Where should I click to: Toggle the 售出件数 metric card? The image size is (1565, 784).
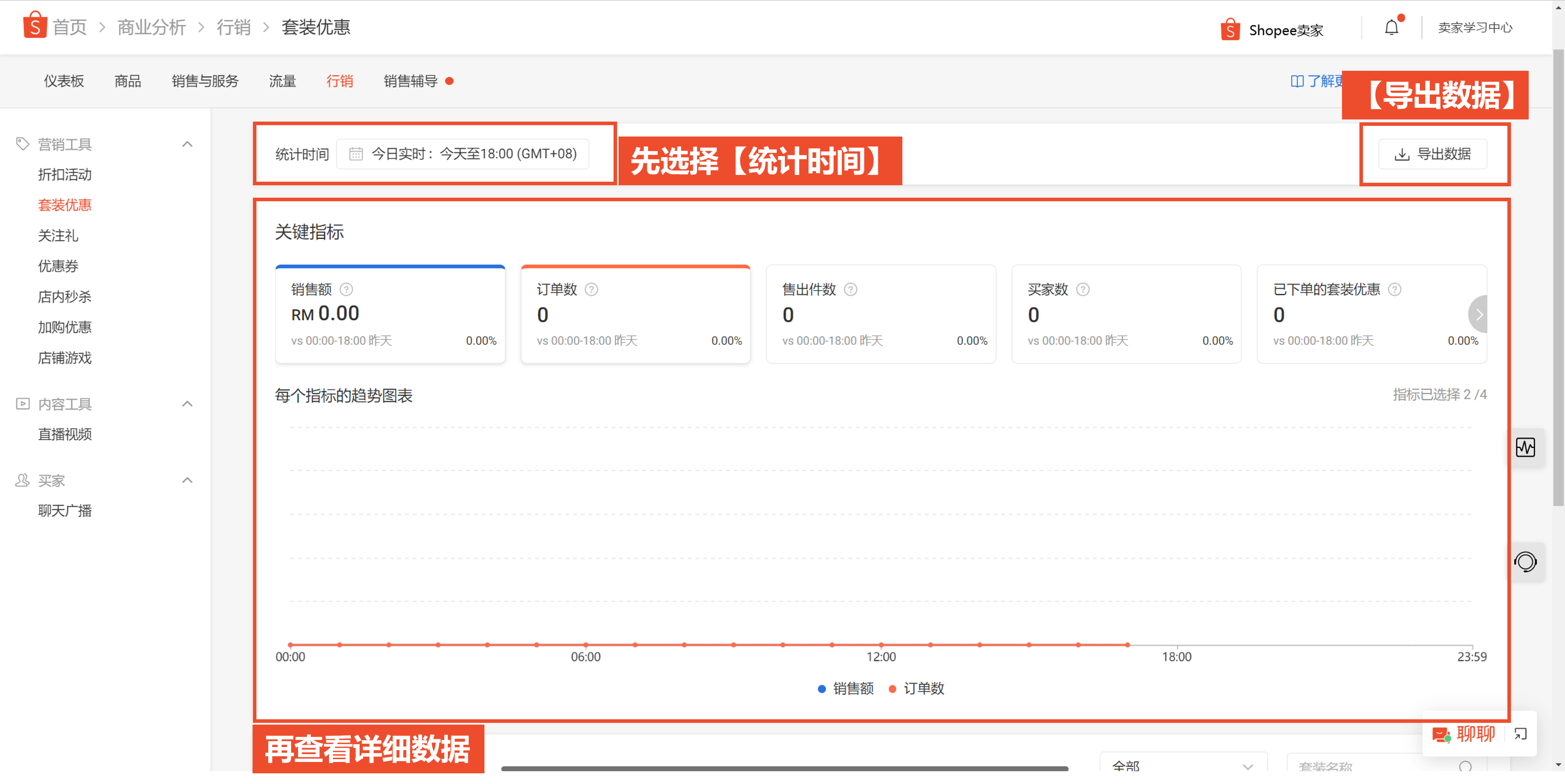881,314
